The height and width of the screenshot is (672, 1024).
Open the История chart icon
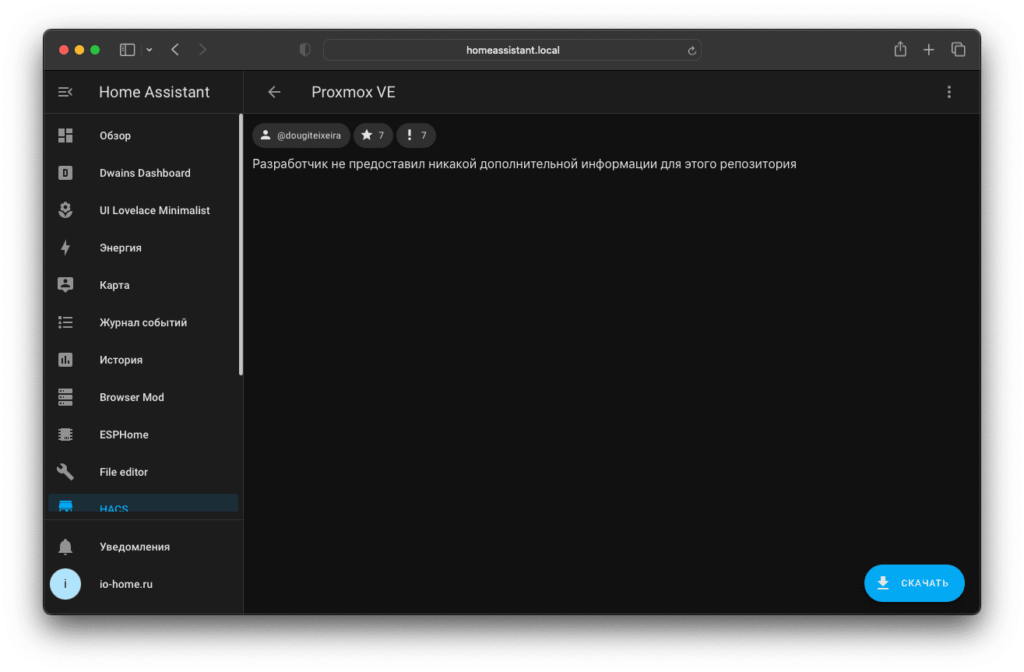(x=65, y=359)
